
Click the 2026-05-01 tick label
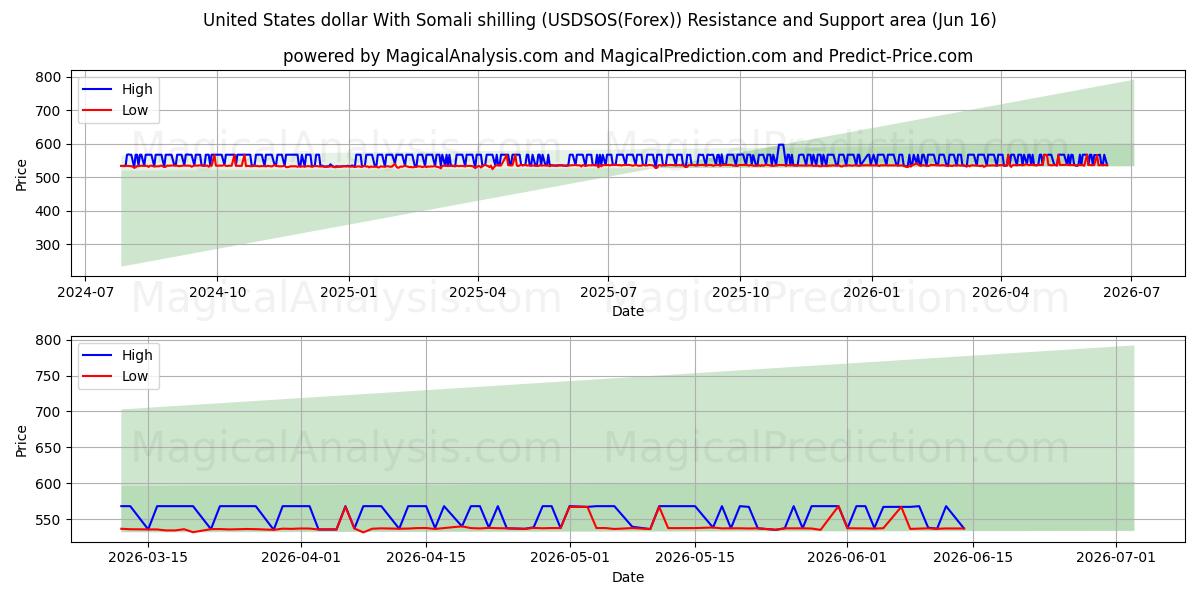point(570,559)
